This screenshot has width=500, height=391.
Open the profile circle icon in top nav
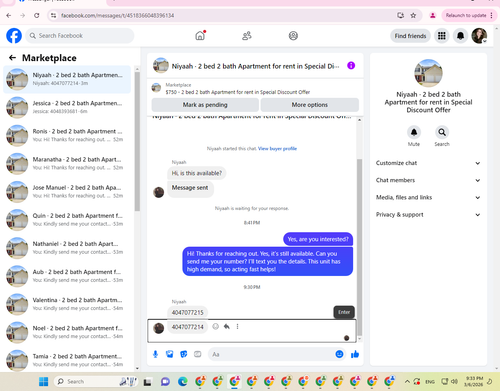[293, 36]
